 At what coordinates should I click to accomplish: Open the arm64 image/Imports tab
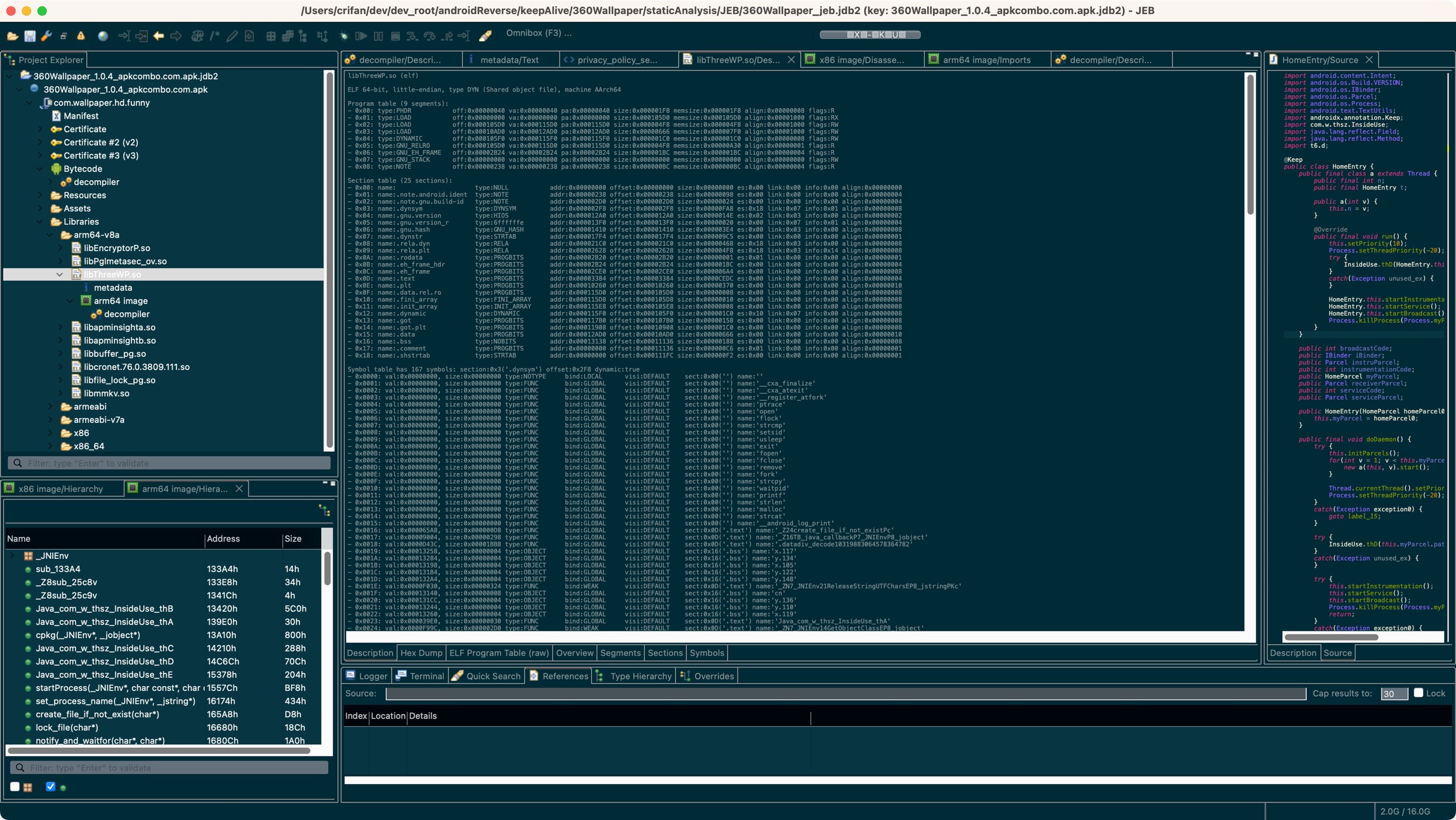click(x=986, y=60)
